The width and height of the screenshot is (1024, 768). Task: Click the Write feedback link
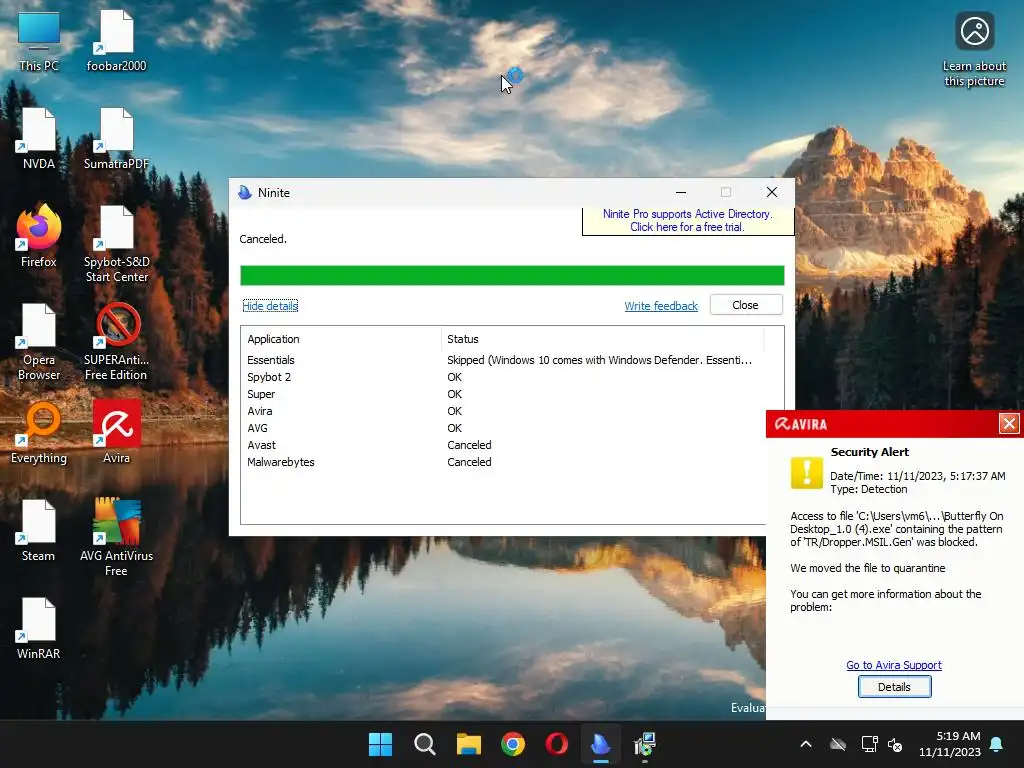[661, 306]
